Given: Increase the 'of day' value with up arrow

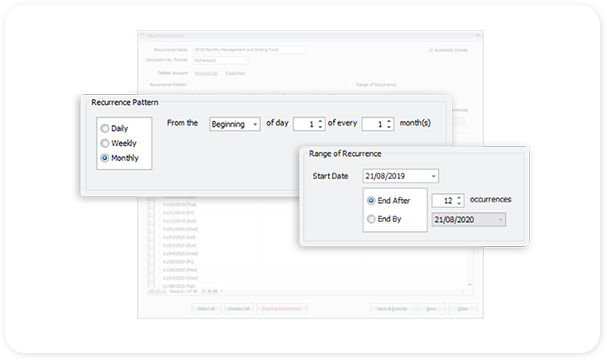Looking at the screenshot, I should click(320, 121).
